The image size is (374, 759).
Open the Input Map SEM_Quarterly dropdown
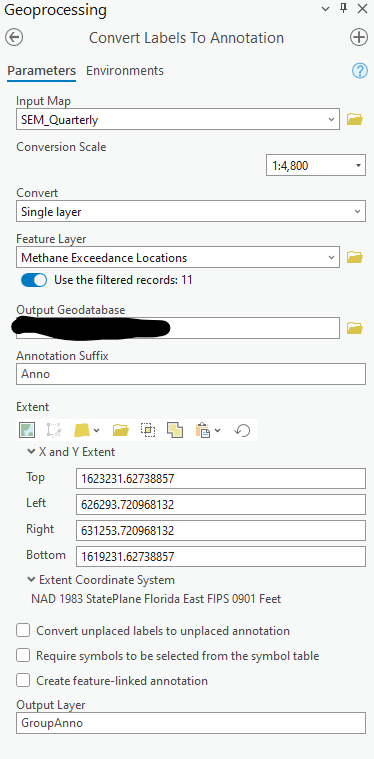[x=331, y=119]
